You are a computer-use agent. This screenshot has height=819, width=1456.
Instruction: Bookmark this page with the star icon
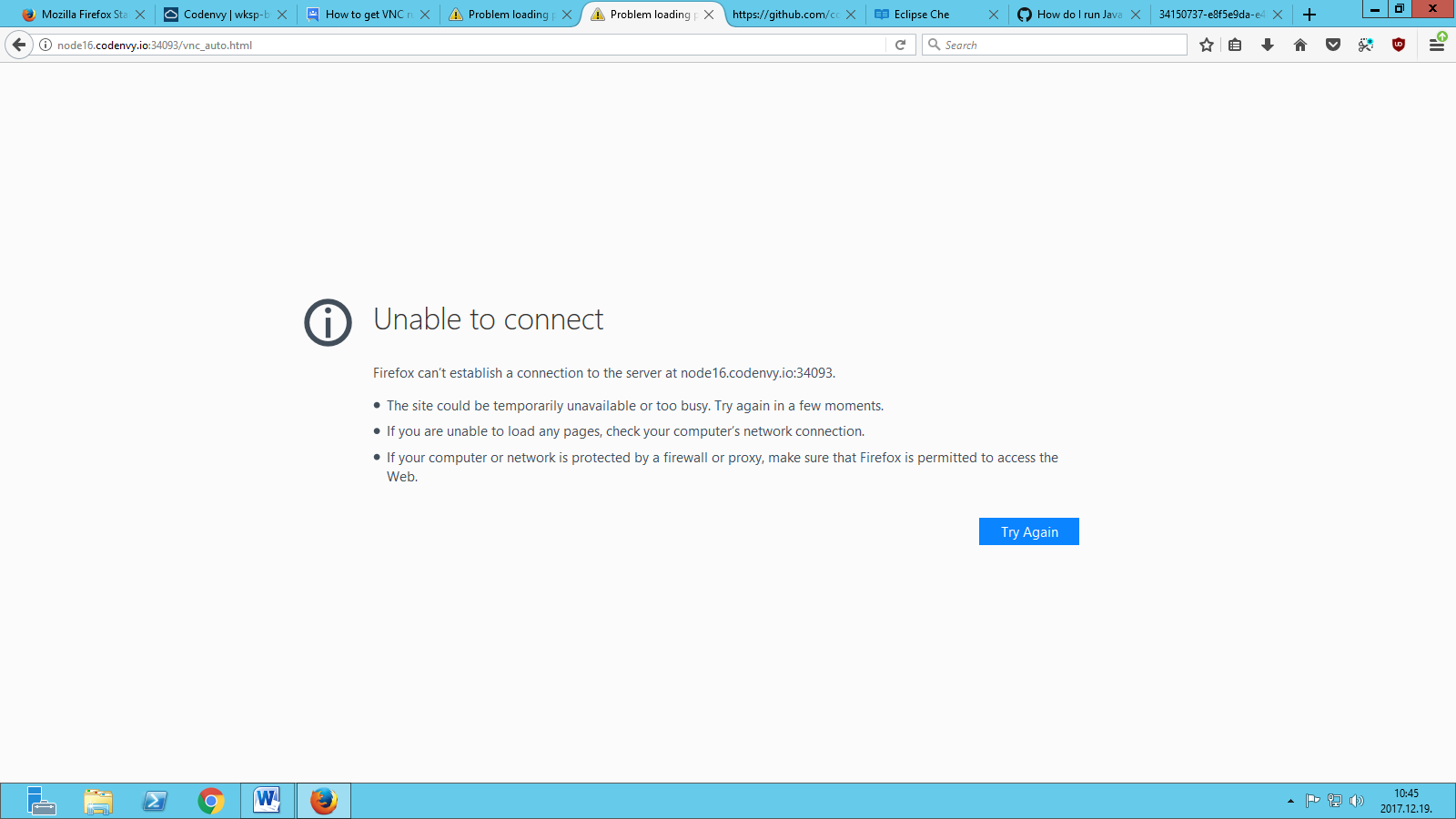click(1207, 45)
